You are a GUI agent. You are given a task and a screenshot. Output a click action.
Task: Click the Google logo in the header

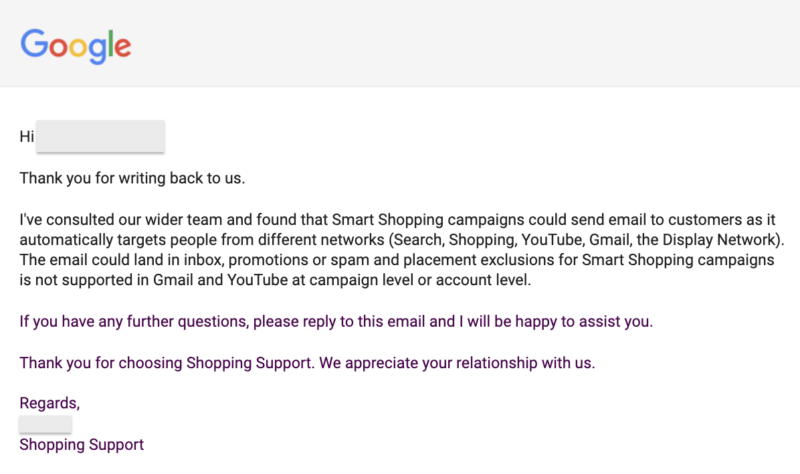76,45
